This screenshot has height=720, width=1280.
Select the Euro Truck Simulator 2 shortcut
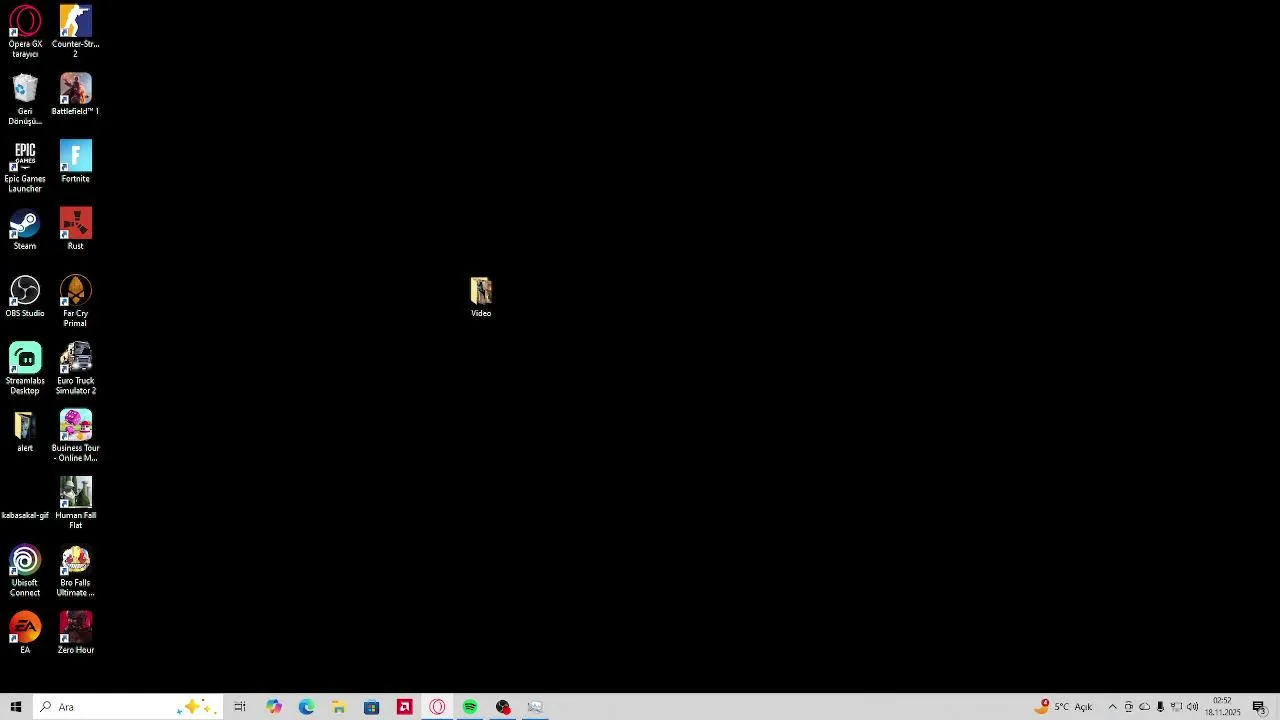(75, 369)
